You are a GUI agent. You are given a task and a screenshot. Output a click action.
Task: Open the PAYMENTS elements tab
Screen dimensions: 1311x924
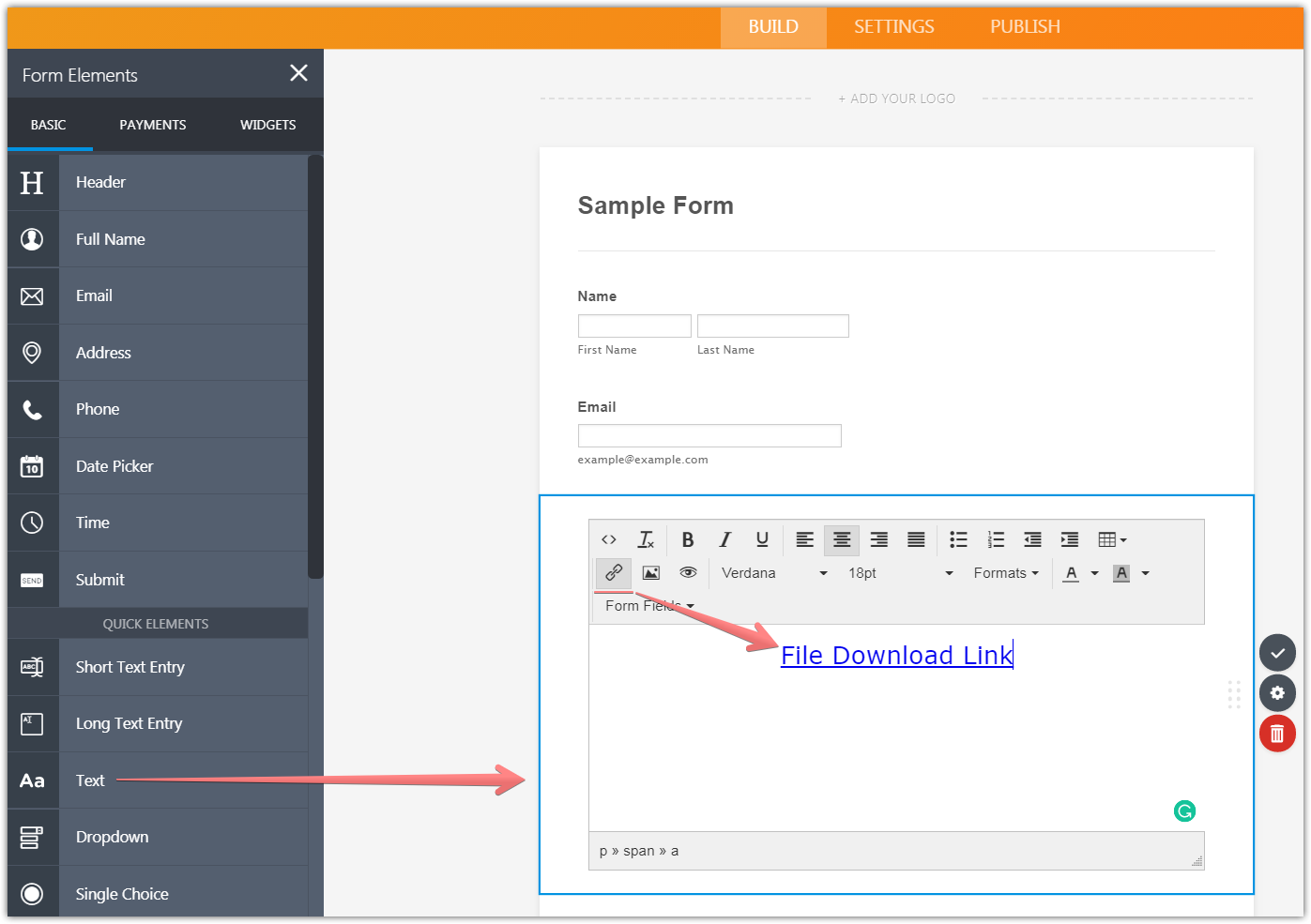pos(153,125)
